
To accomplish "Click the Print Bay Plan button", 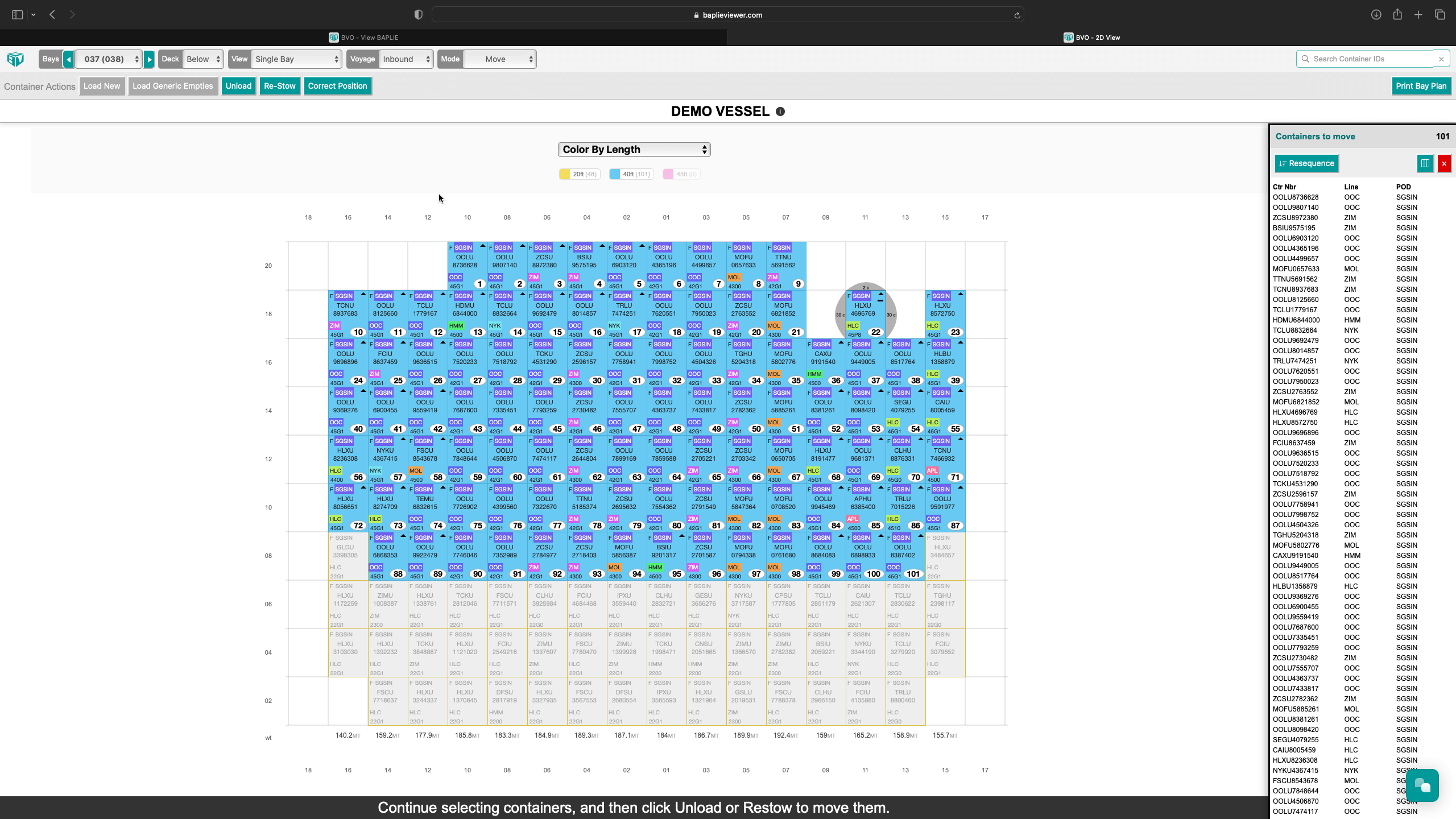I will [x=1421, y=86].
